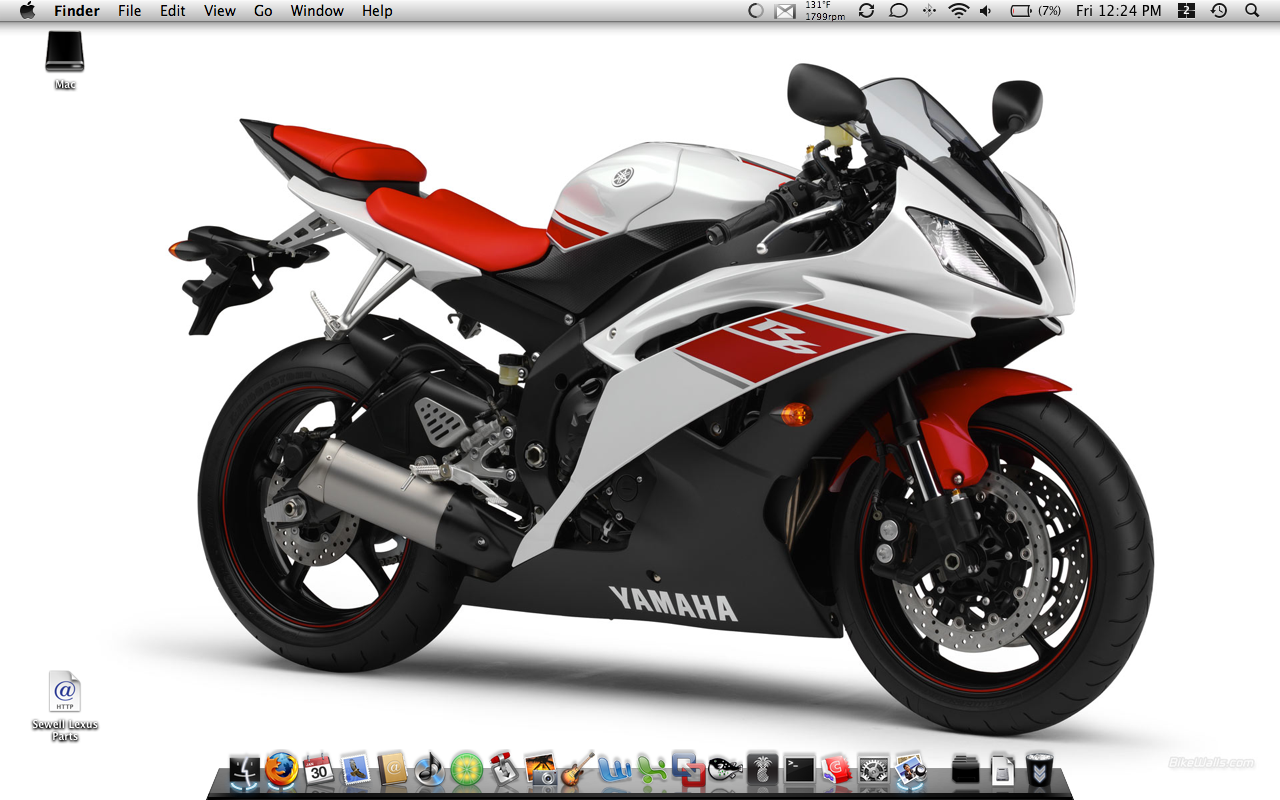Image resolution: width=1280 pixels, height=800 pixels.
Task: Launch Microsoft Excel from the Dock
Action: tap(652, 768)
